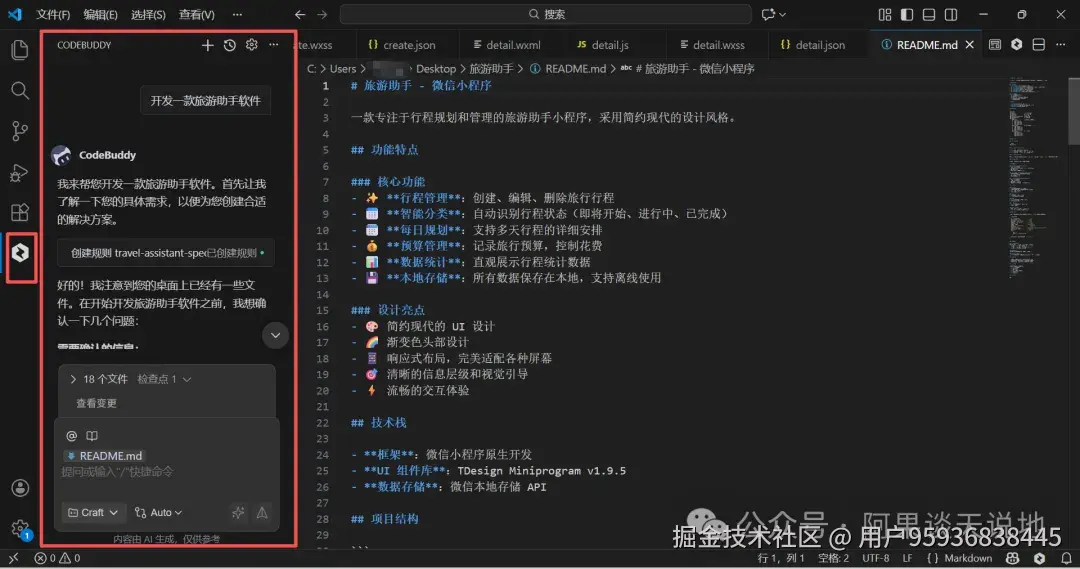Open the Explorer view in activity bar
Viewport: 1080px width, 569px height.
pyautogui.click(x=20, y=50)
